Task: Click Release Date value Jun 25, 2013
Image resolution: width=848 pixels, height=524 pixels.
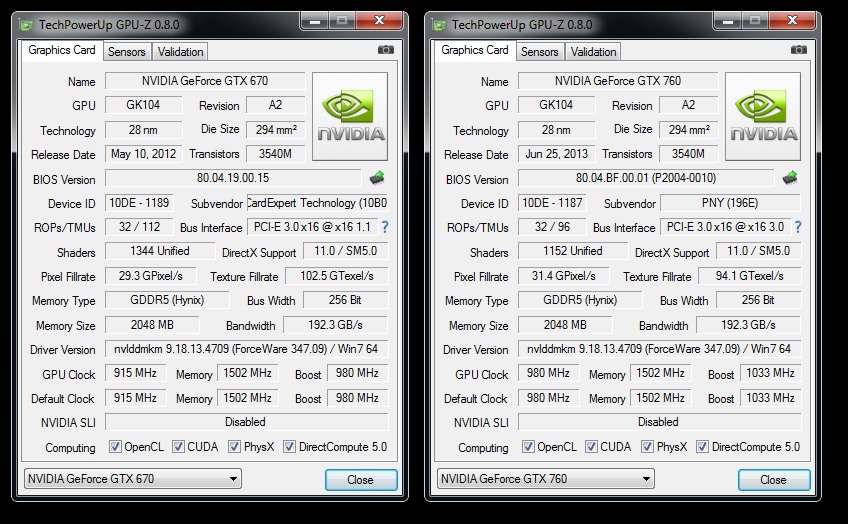Action: [x=557, y=154]
